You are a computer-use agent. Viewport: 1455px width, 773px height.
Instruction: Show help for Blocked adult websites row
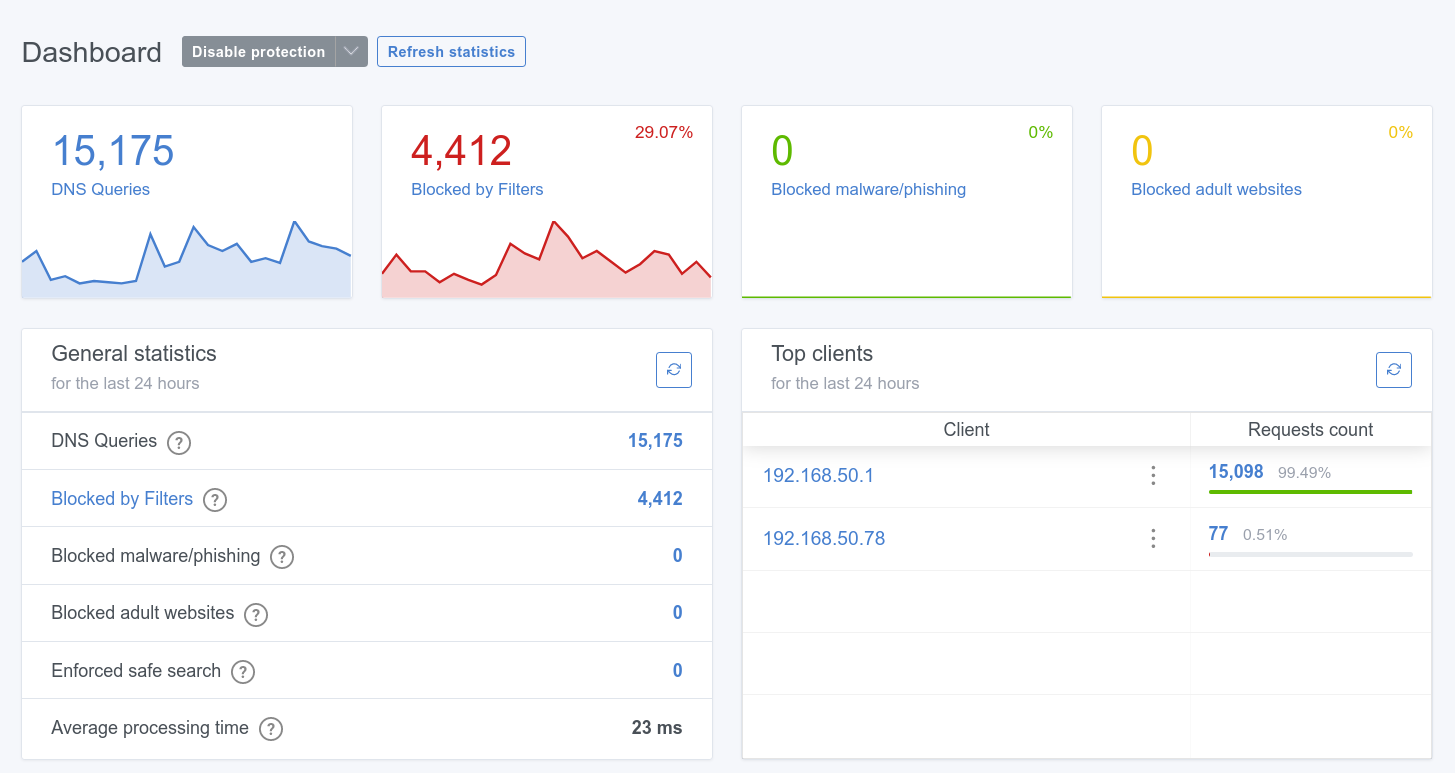point(256,614)
